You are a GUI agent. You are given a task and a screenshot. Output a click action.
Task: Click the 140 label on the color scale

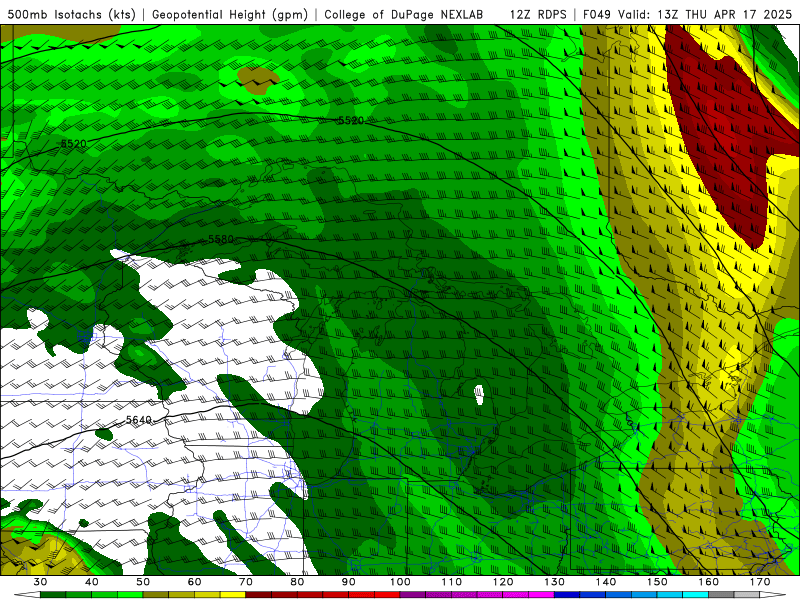(x=606, y=582)
